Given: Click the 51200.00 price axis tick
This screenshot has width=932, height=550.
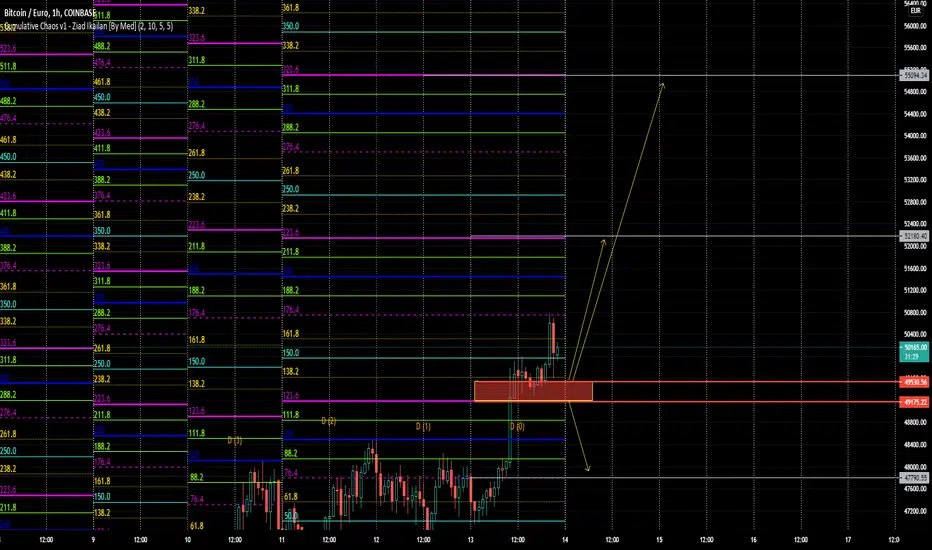Looking at the screenshot, I should pos(915,290).
